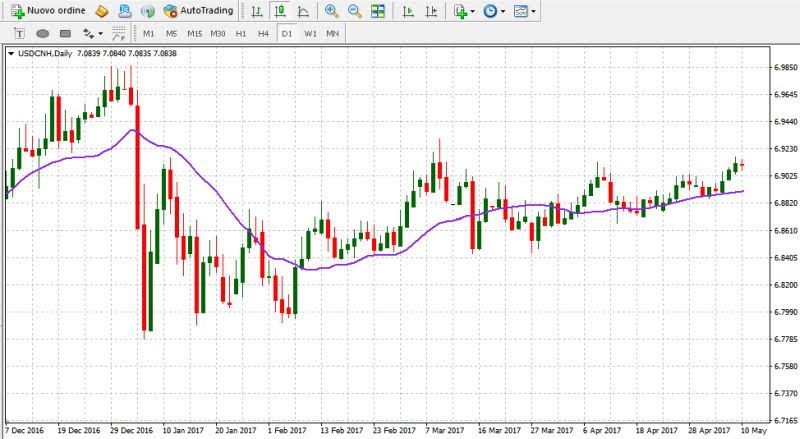Switch to H4 timeframe
This screenshot has height=439, width=800.
tap(263, 33)
